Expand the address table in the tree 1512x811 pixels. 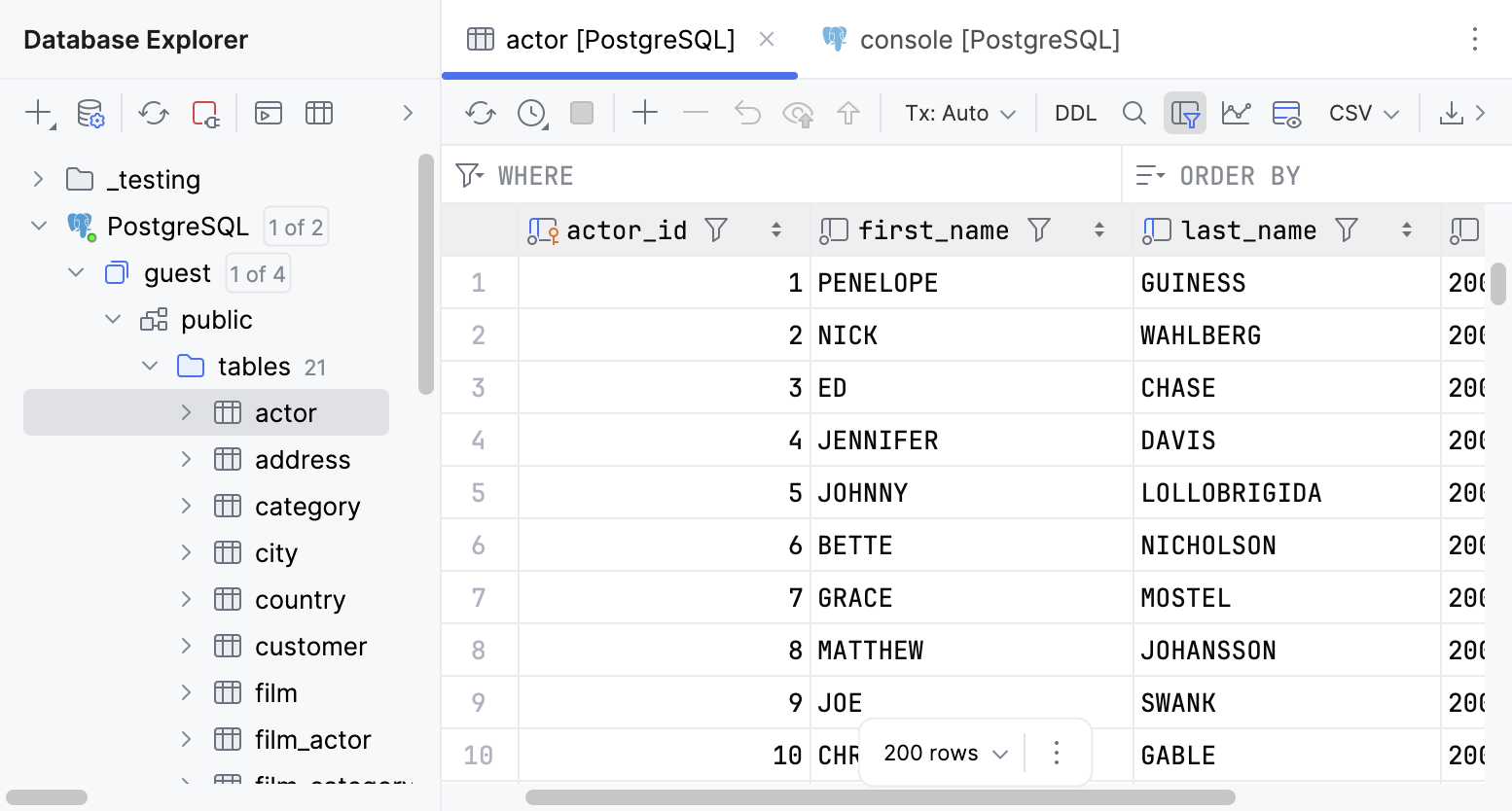point(186,459)
